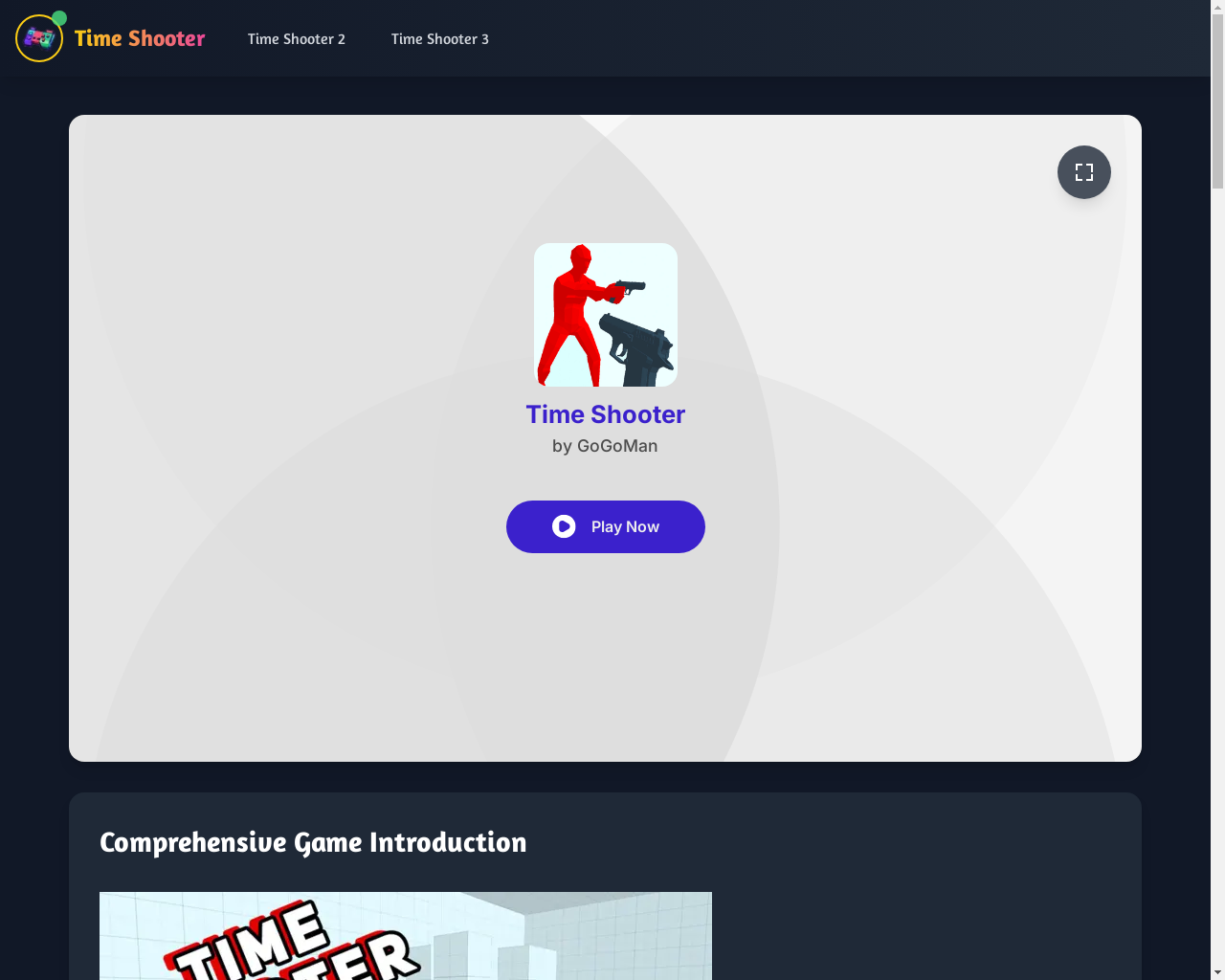Screen dimensions: 1225x980
Task: Go to Time Shooter 3 page
Action: pyautogui.click(x=440, y=39)
